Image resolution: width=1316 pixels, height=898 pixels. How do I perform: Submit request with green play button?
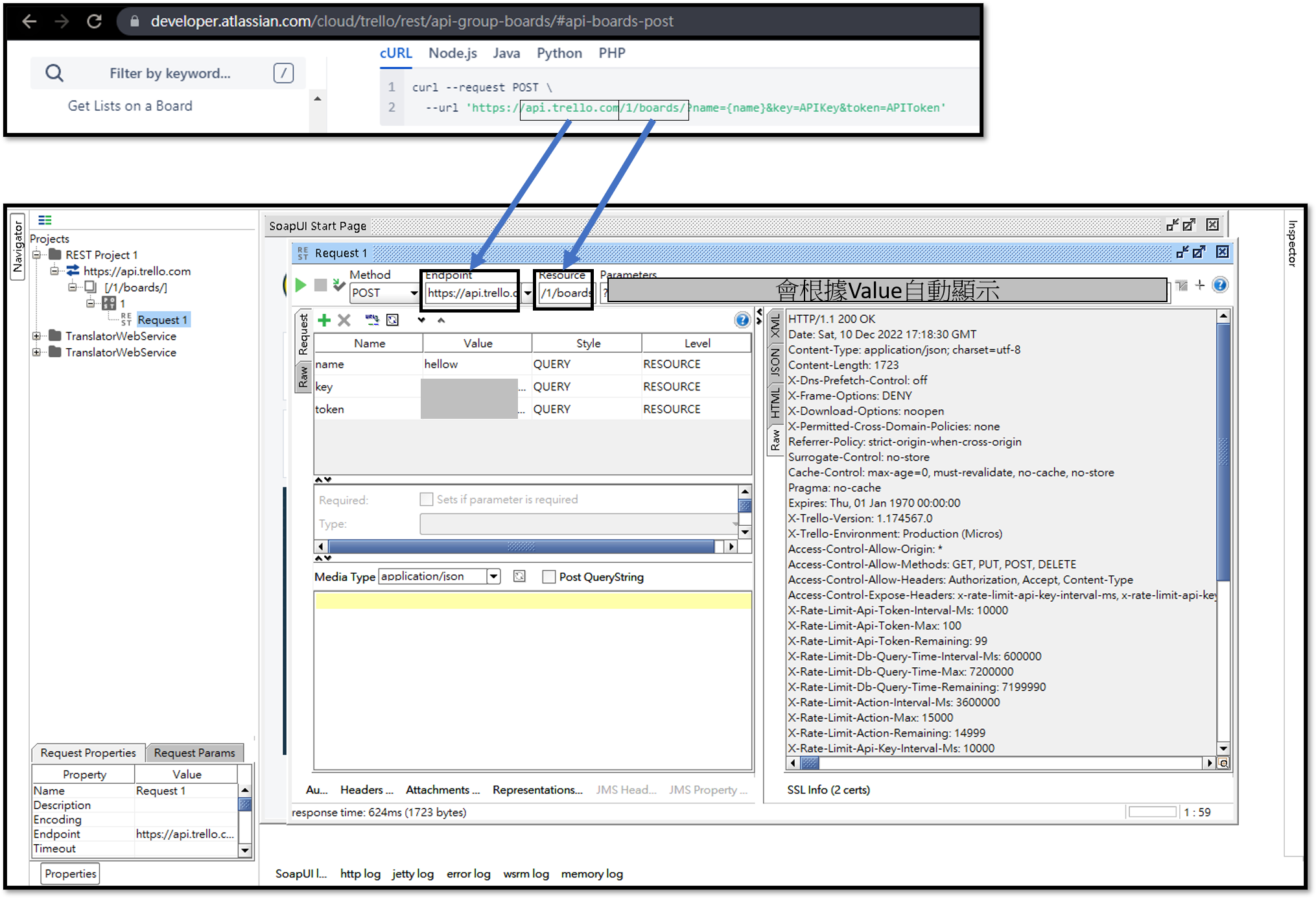point(301,285)
